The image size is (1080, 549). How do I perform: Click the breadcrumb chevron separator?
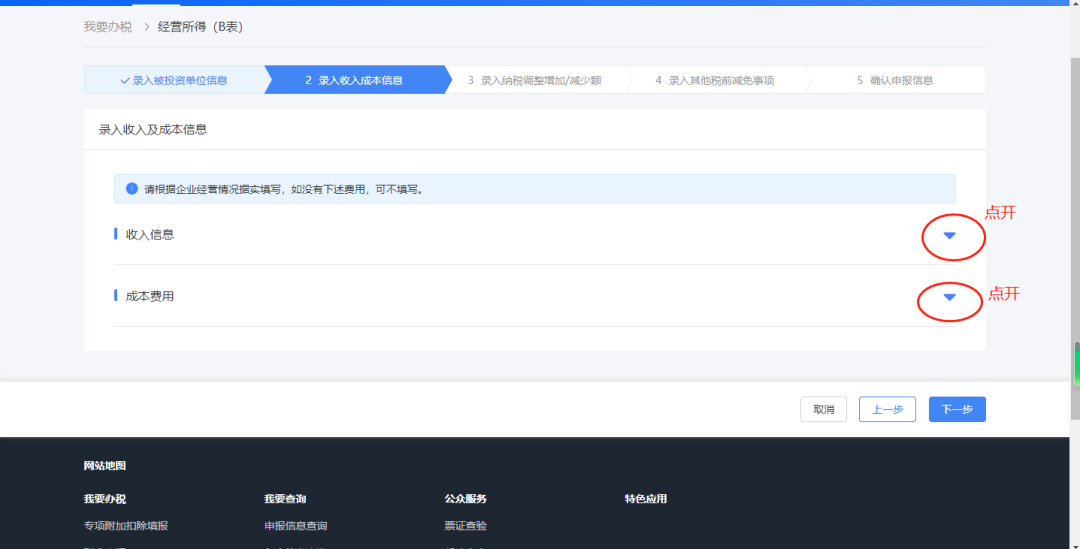(146, 27)
